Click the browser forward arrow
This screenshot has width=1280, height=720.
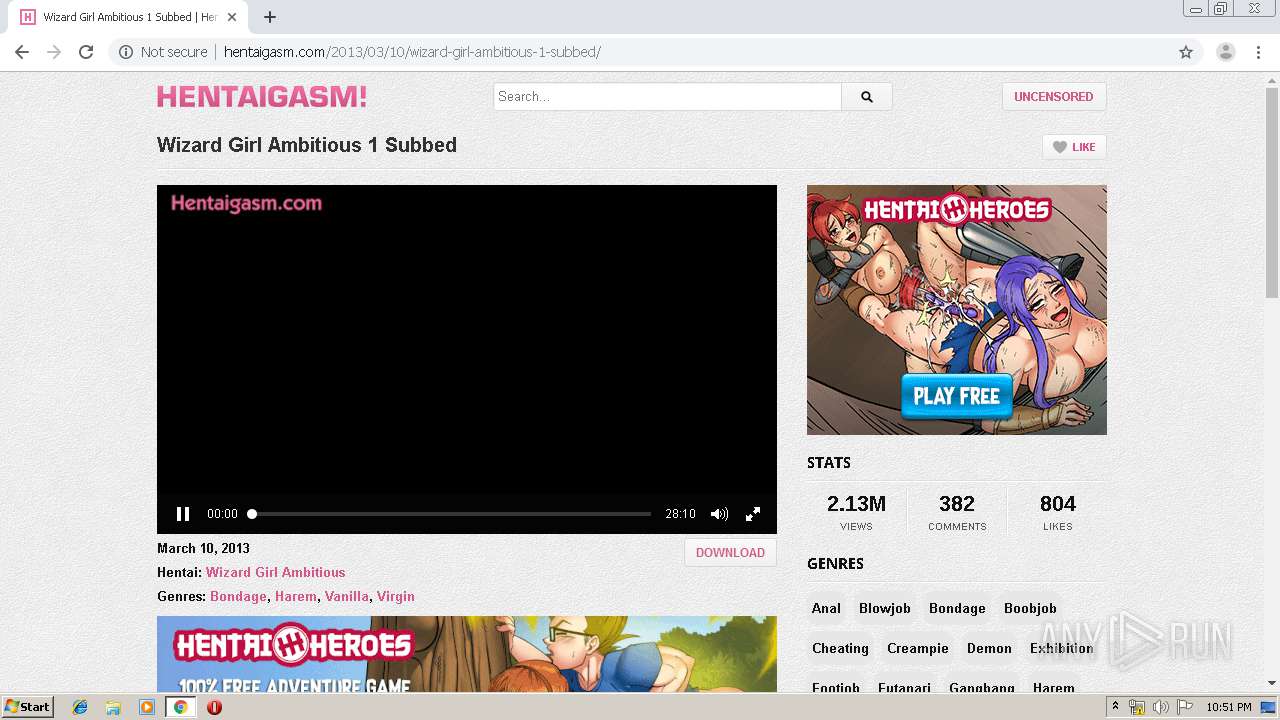54,52
